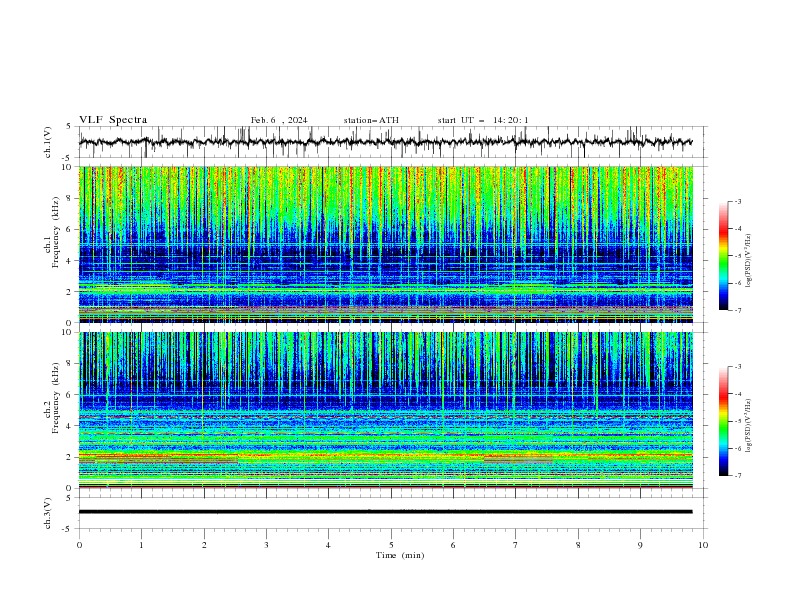Click the "station=ATH" header text

click(x=371, y=120)
